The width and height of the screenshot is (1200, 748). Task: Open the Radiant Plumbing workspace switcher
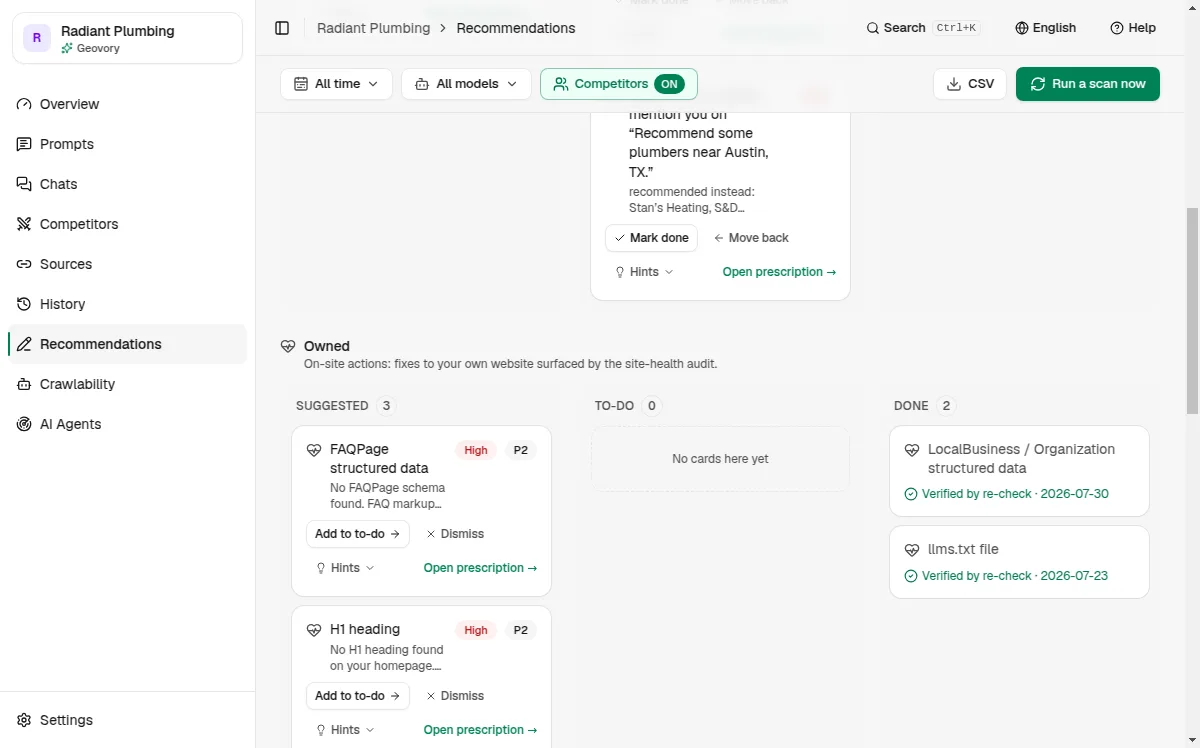[127, 39]
